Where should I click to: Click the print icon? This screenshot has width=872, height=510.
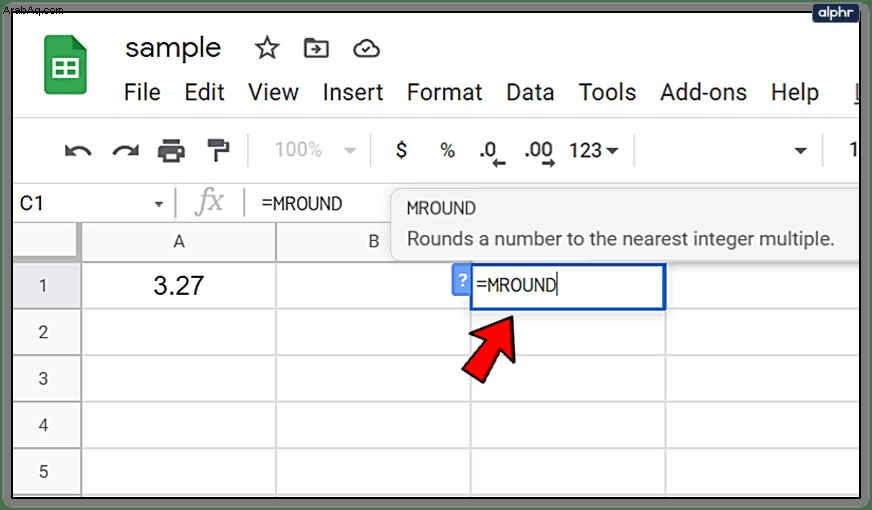(x=171, y=151)
